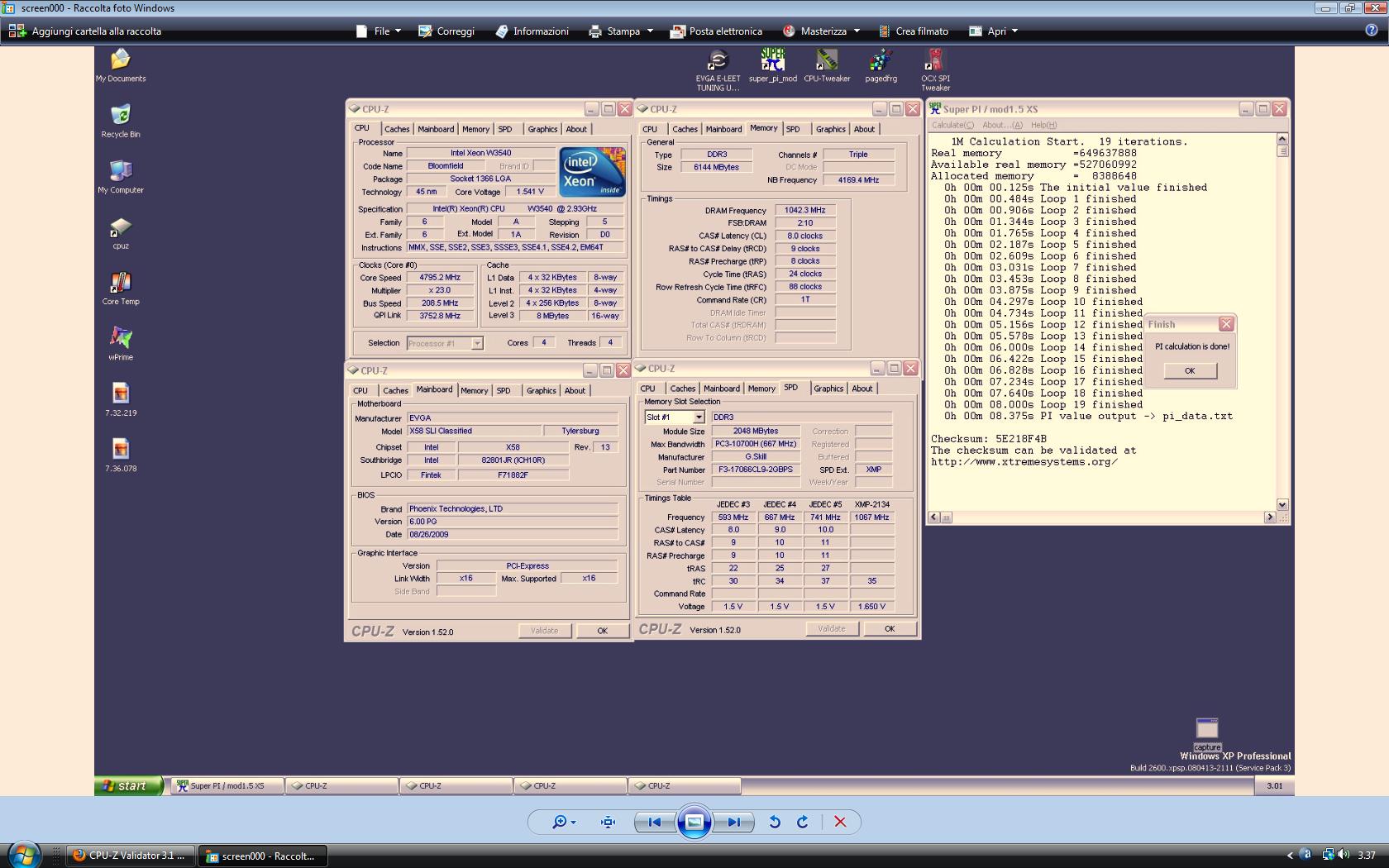Select the Memory tab in bottom-right CPU-Z SPD window

click(761, 389)
